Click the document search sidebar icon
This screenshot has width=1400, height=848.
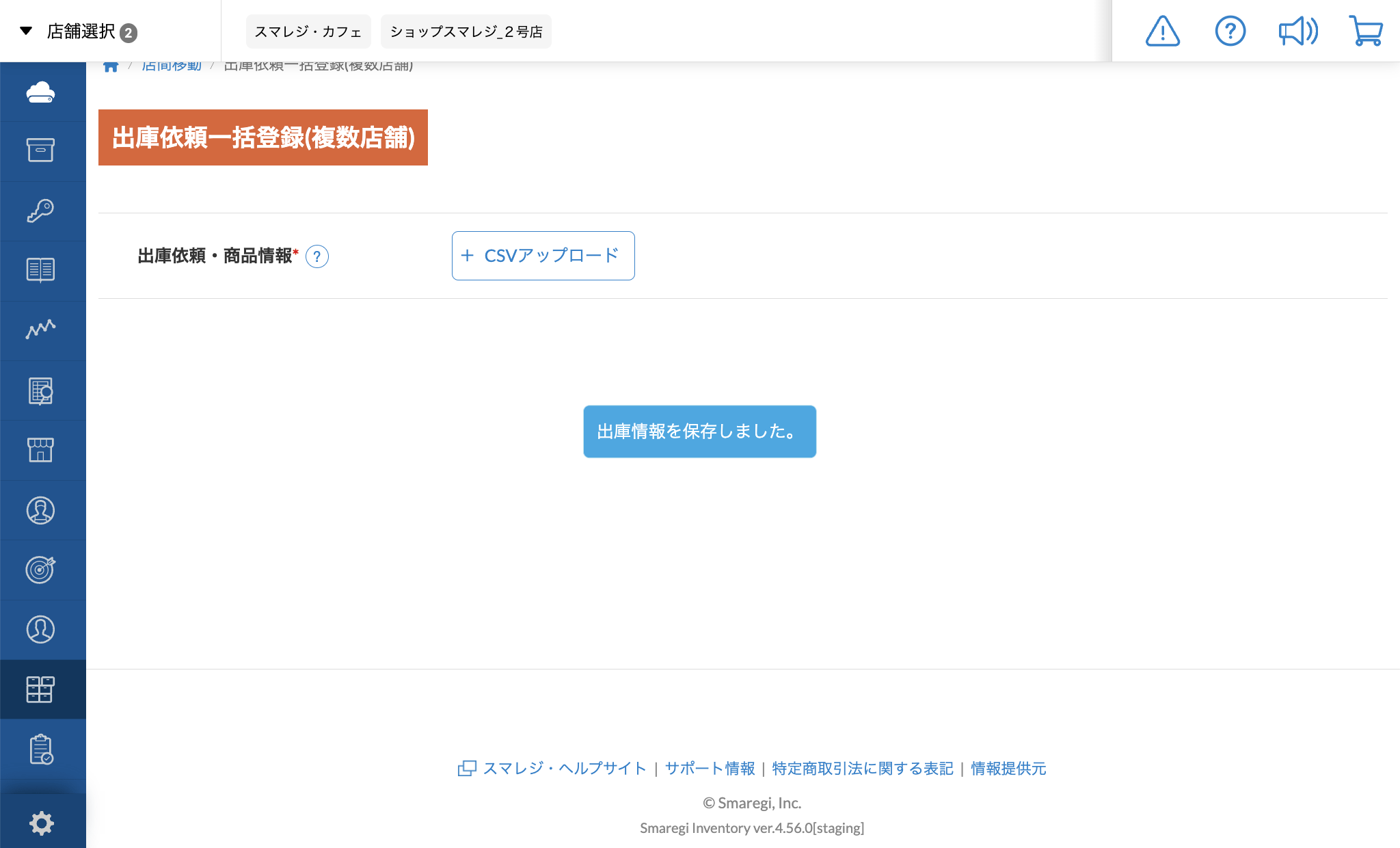click(x=41, y=390)
